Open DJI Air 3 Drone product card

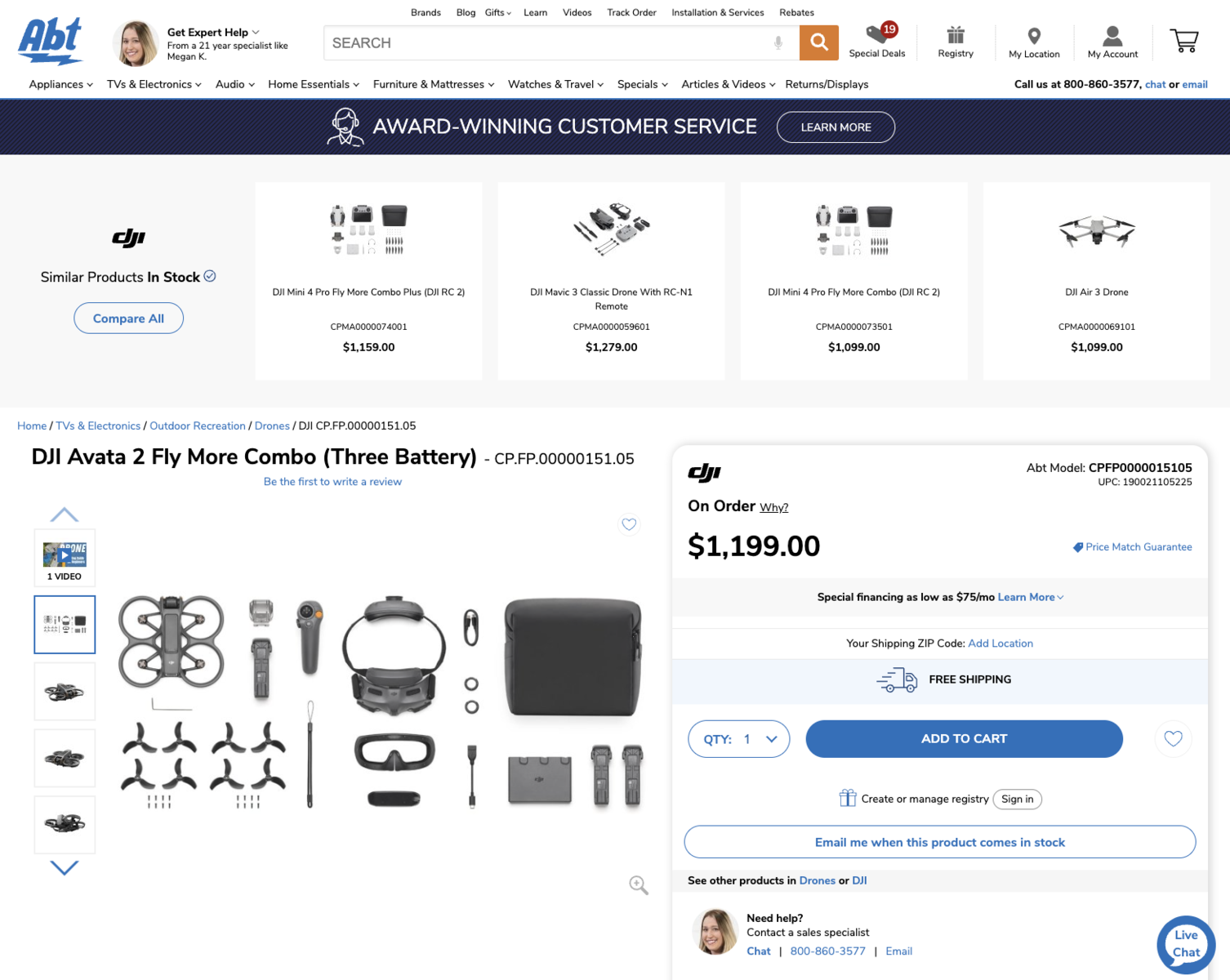(1096, 281)
